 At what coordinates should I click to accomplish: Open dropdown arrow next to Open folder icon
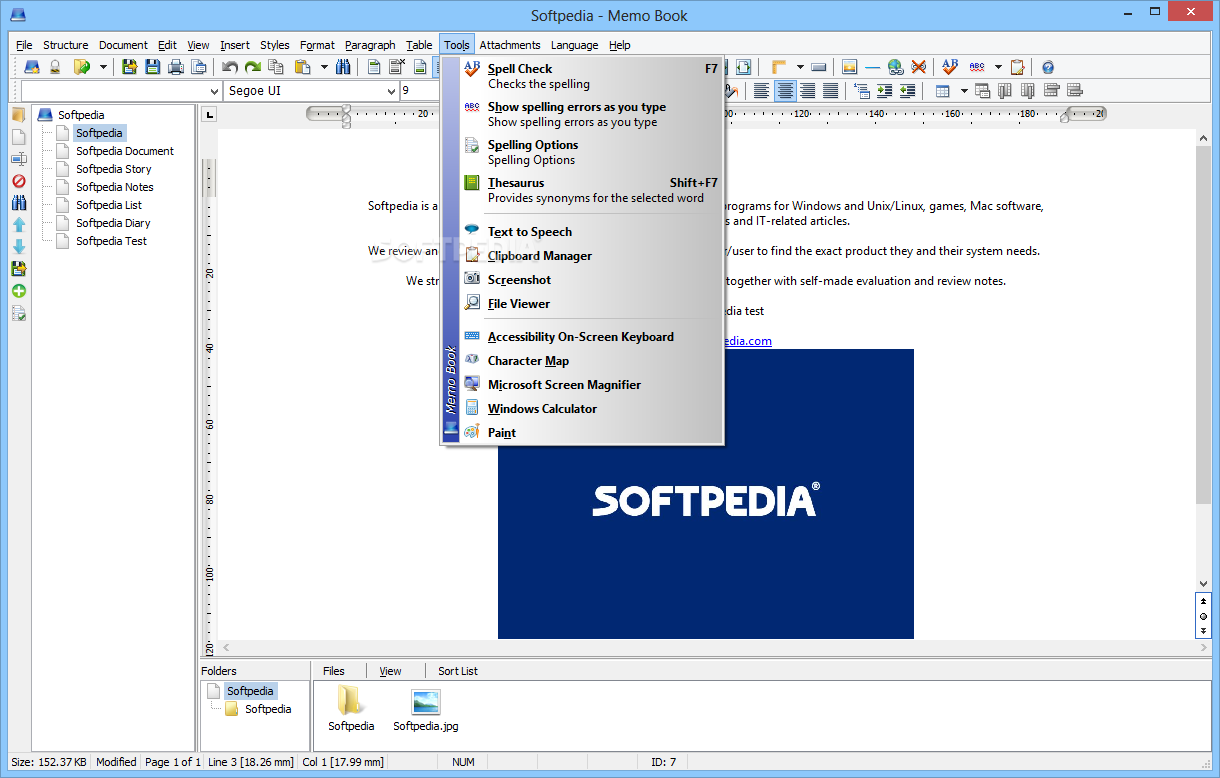103,67
